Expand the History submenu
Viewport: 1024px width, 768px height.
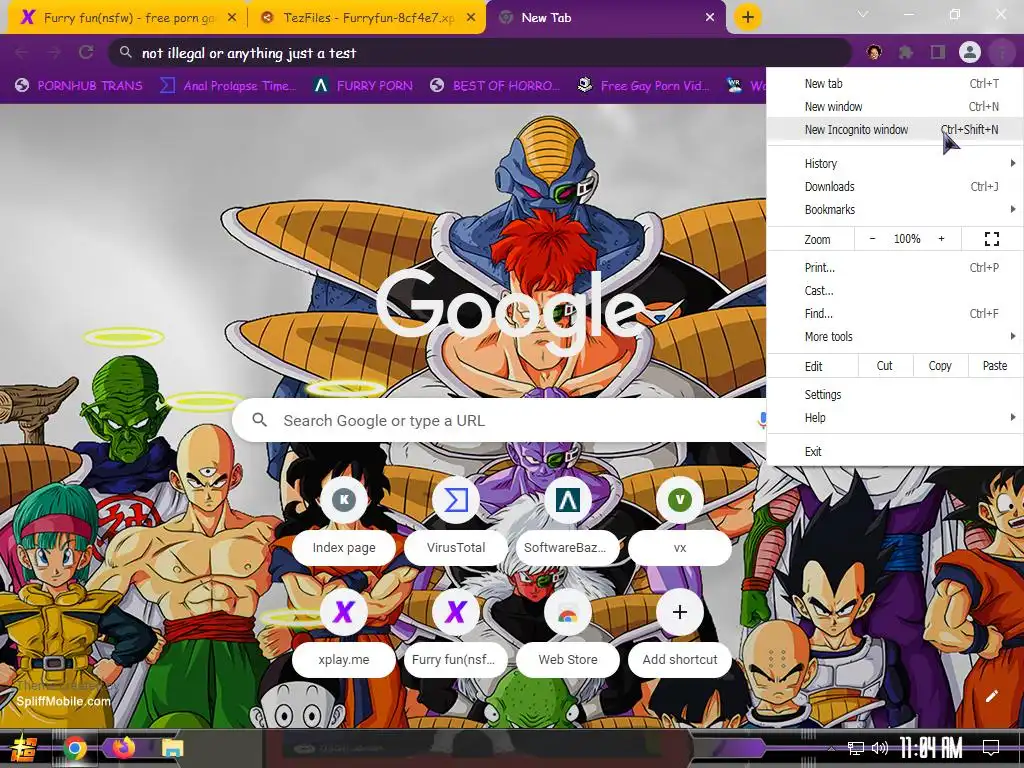click(895, 163)
